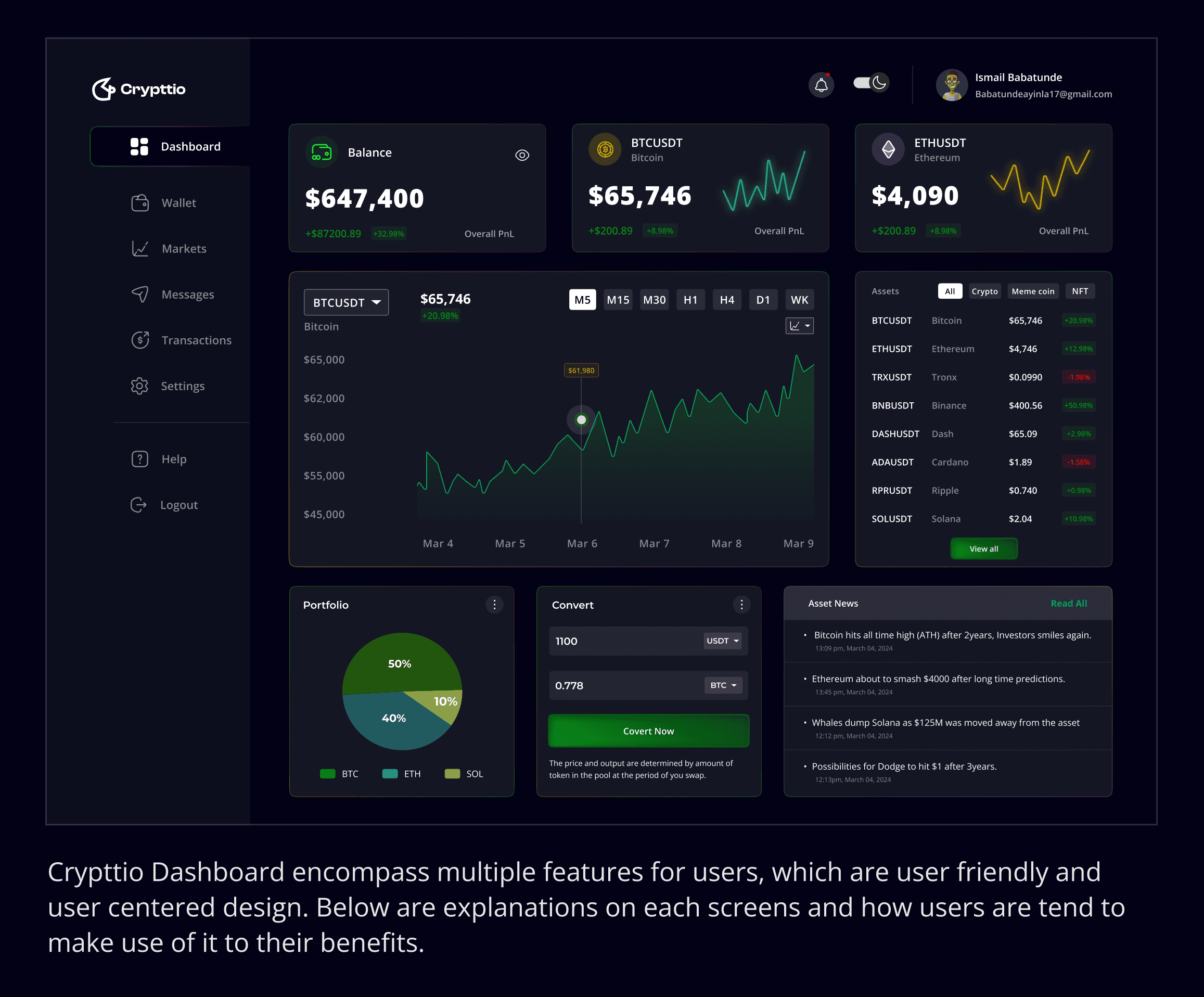Click the Read All news link
This screenshot has height=997, width=1204.
(x=1068, y=603)
